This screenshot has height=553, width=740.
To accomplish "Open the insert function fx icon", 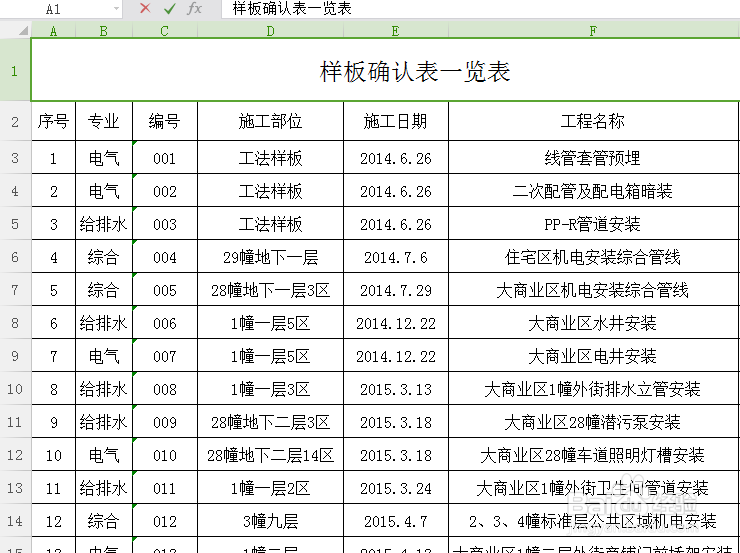I will (x=194, y=8).
